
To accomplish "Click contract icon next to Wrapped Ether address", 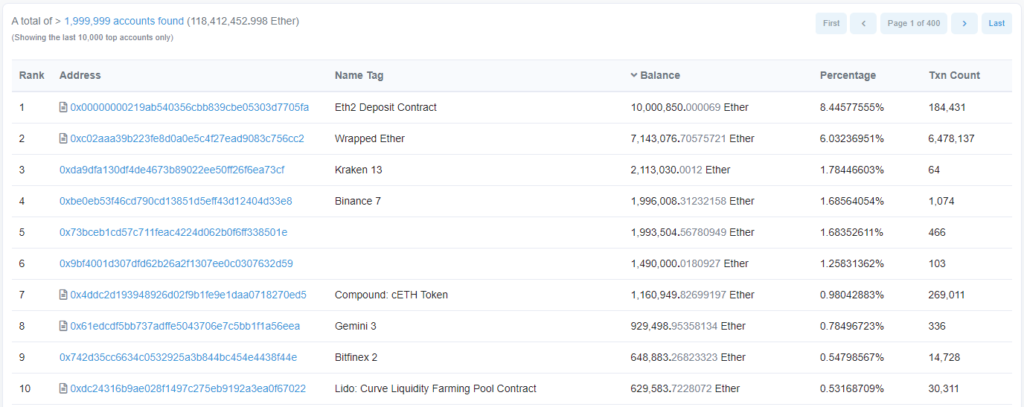I will (x=64, y=138).
